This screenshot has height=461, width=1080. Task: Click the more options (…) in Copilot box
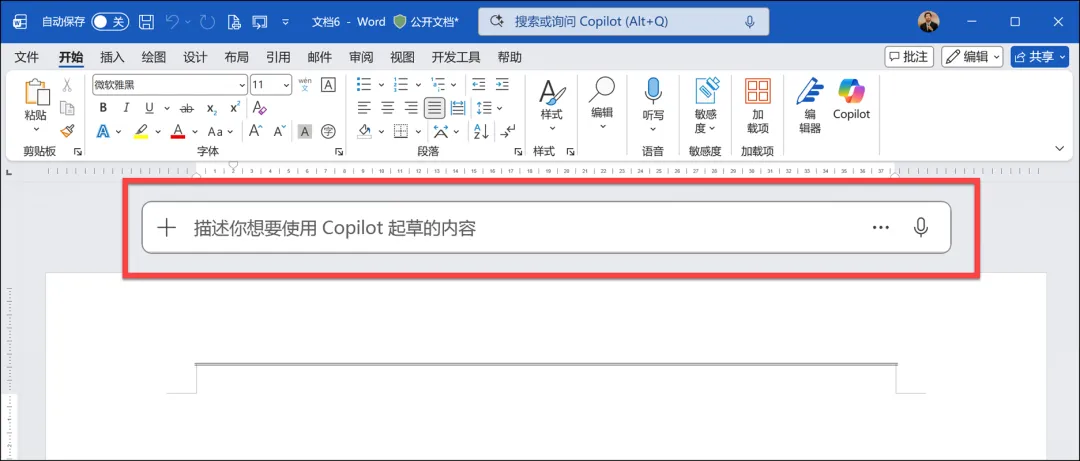[x=880, y=227]
